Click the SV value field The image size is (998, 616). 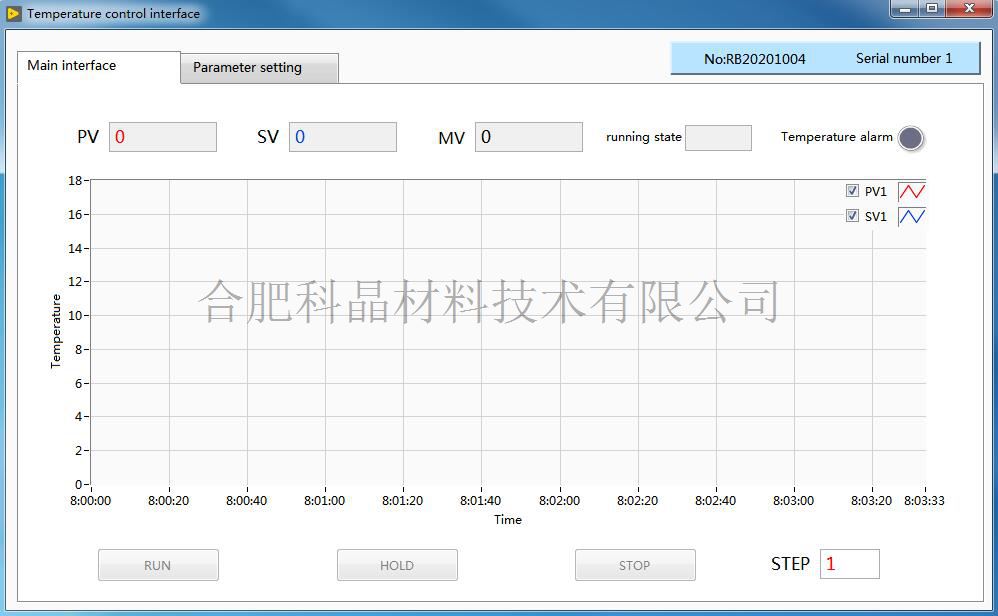pos(342,137)
